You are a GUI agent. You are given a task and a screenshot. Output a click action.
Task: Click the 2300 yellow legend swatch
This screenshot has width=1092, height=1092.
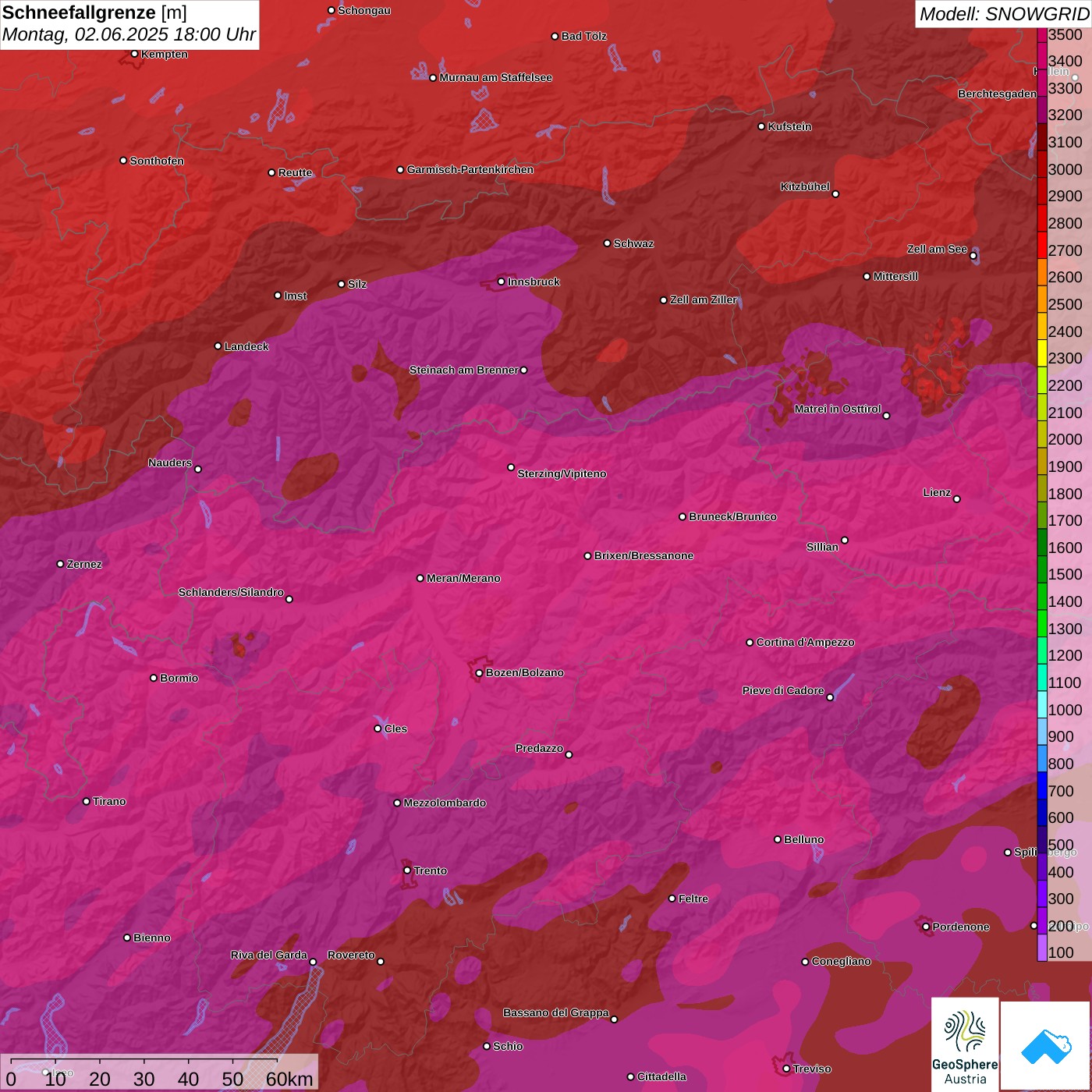point(1042,353)
